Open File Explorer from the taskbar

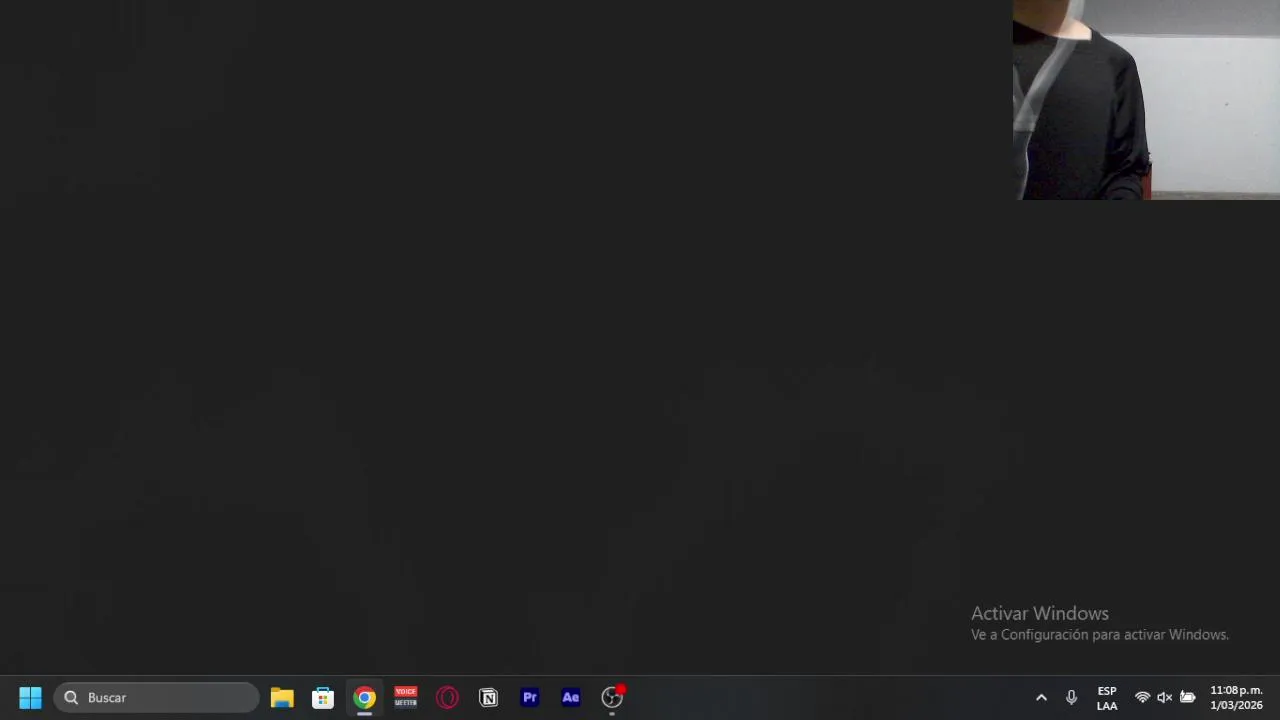282,697
